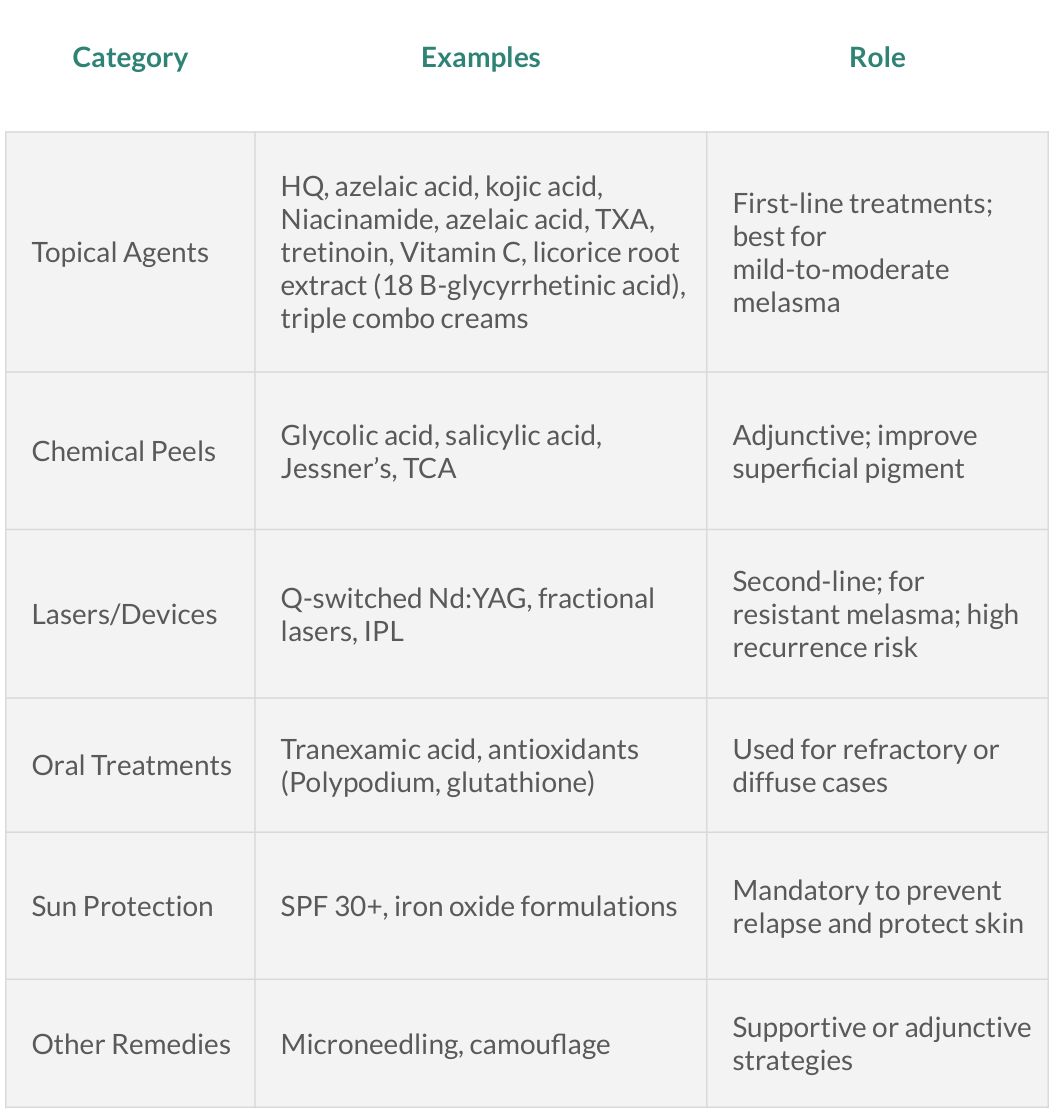Click the Examples column header
Screen dimensions: 1050x1112
tap(480, 58)
